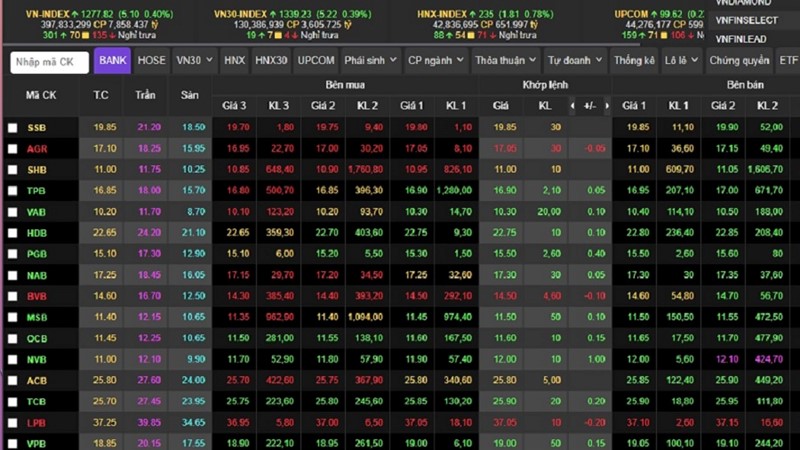Click the MSB stock symbol

pyautogui.click(x=37, y=317)
